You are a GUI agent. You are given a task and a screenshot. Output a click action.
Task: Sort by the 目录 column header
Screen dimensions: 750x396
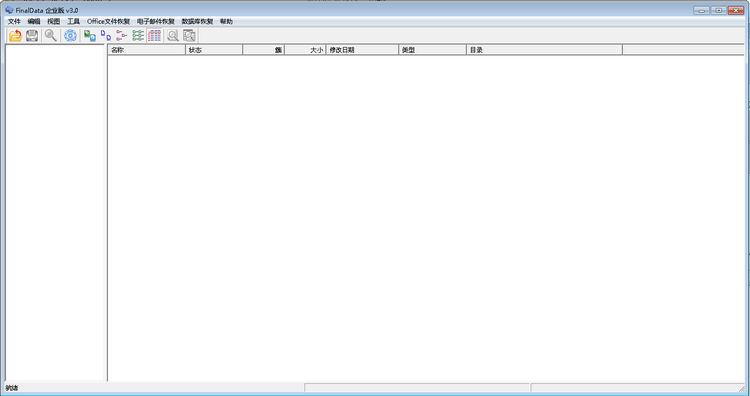[x=544, y=50]
